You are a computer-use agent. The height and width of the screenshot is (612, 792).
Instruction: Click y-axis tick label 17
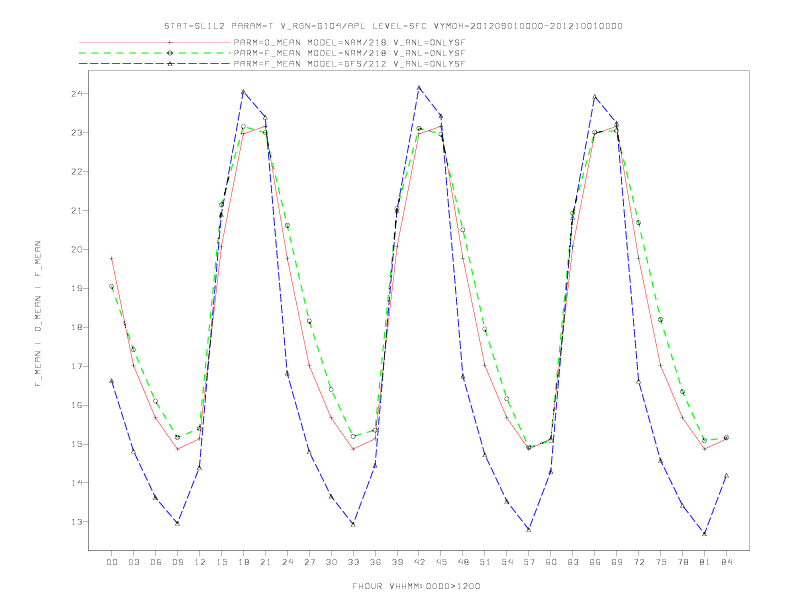(x=77, y=366)
